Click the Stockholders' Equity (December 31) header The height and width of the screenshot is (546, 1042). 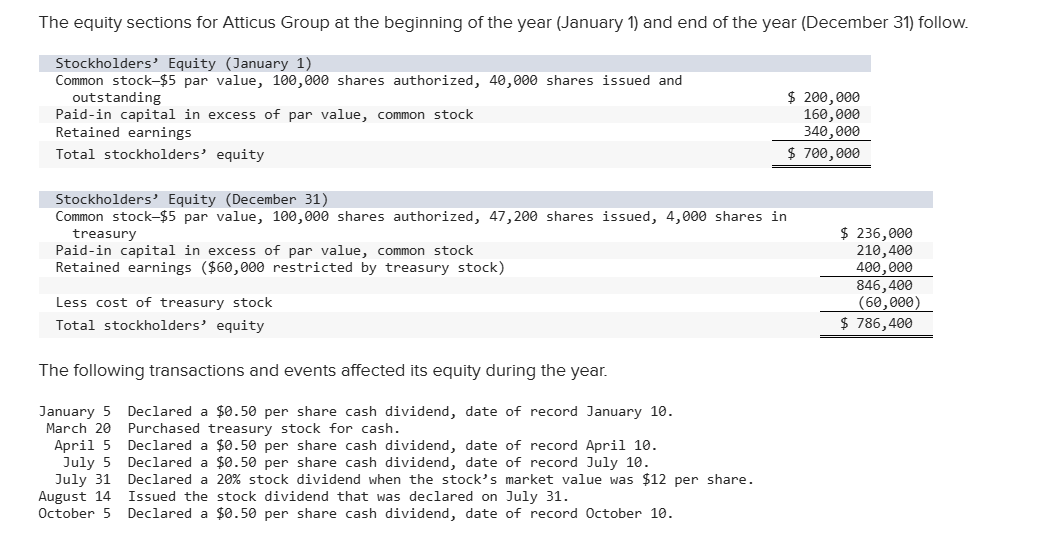point(191,199)
